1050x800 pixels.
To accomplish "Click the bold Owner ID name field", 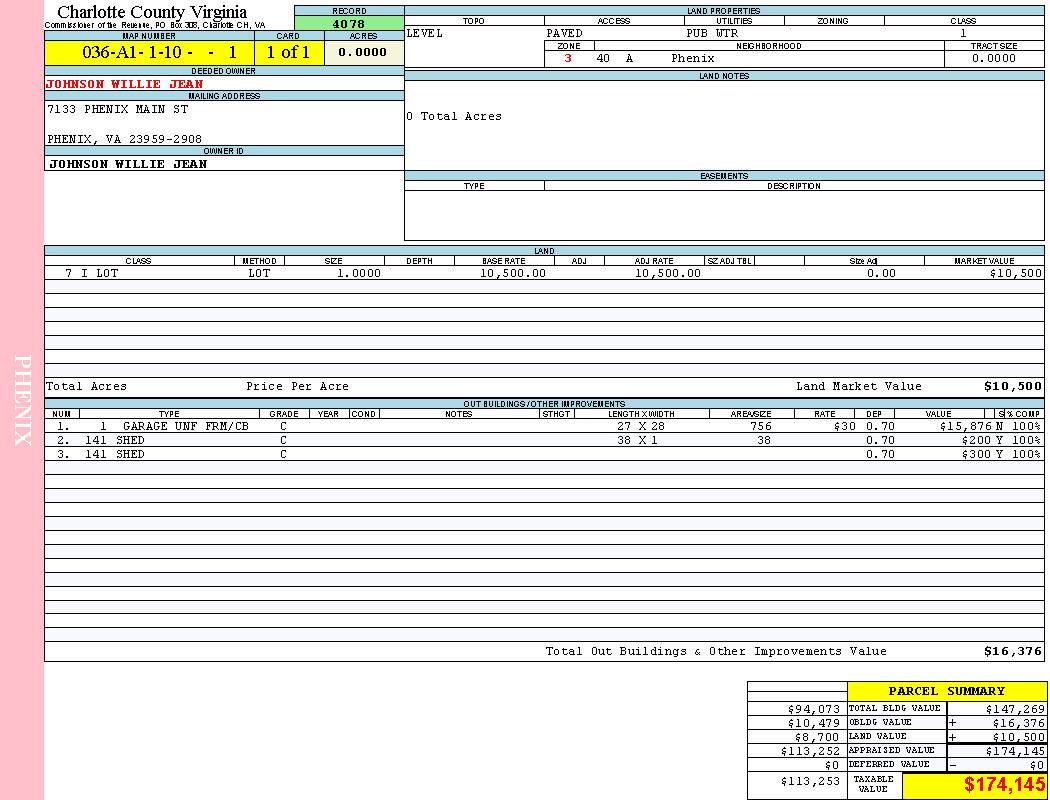I will tap(128, 164).
